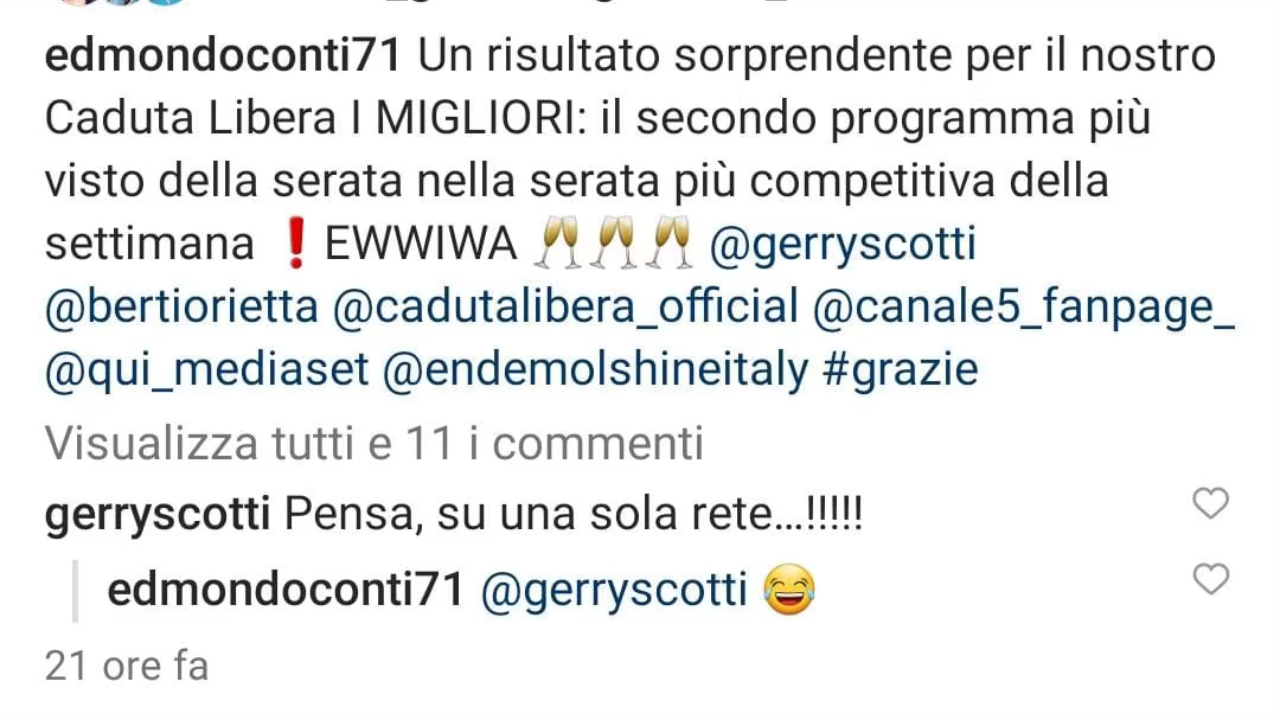1280x720 pixels.
Task: Open the @bertiorietta mention
Action: [x=181, y=308]
